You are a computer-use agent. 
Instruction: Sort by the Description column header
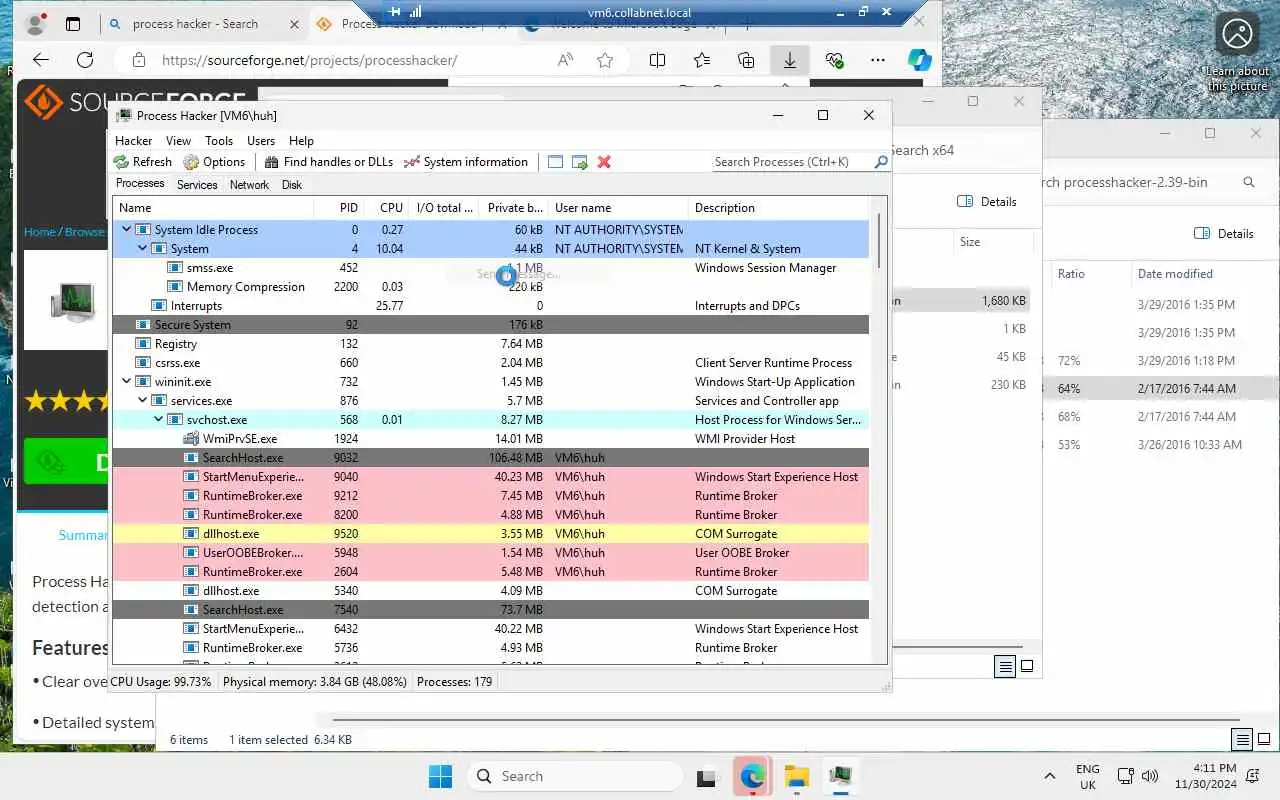780,208
